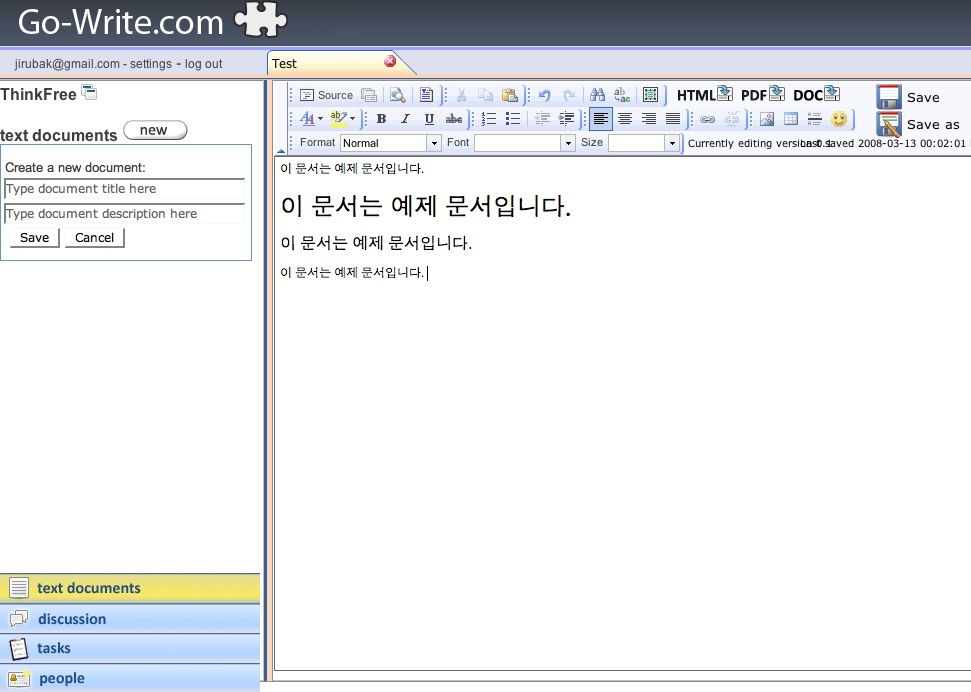Insert a table
971x692 pixels.
pyautogui.click(x=791, y=119)
